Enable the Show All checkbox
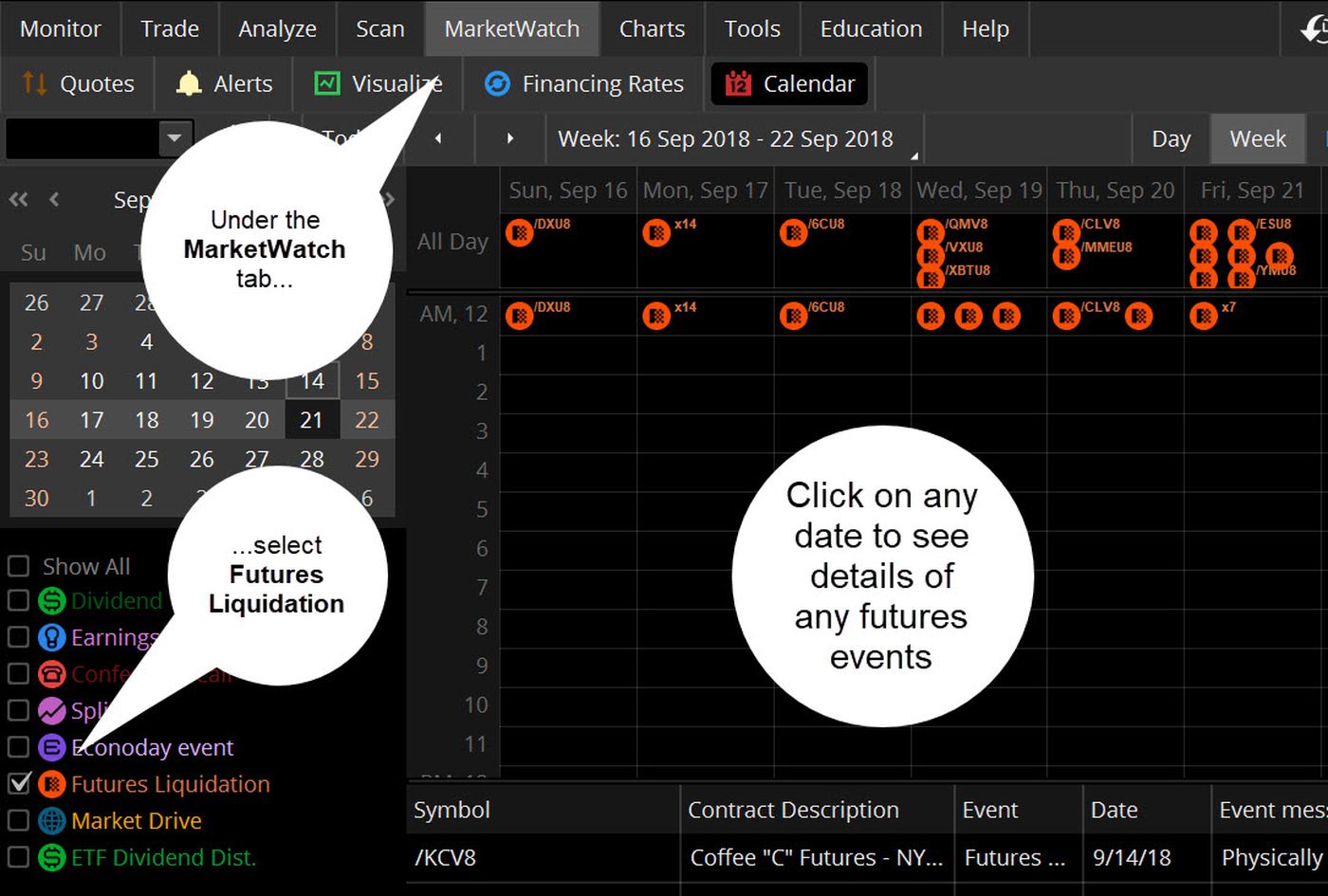The image size is (1328, 896). click(18, 565)
